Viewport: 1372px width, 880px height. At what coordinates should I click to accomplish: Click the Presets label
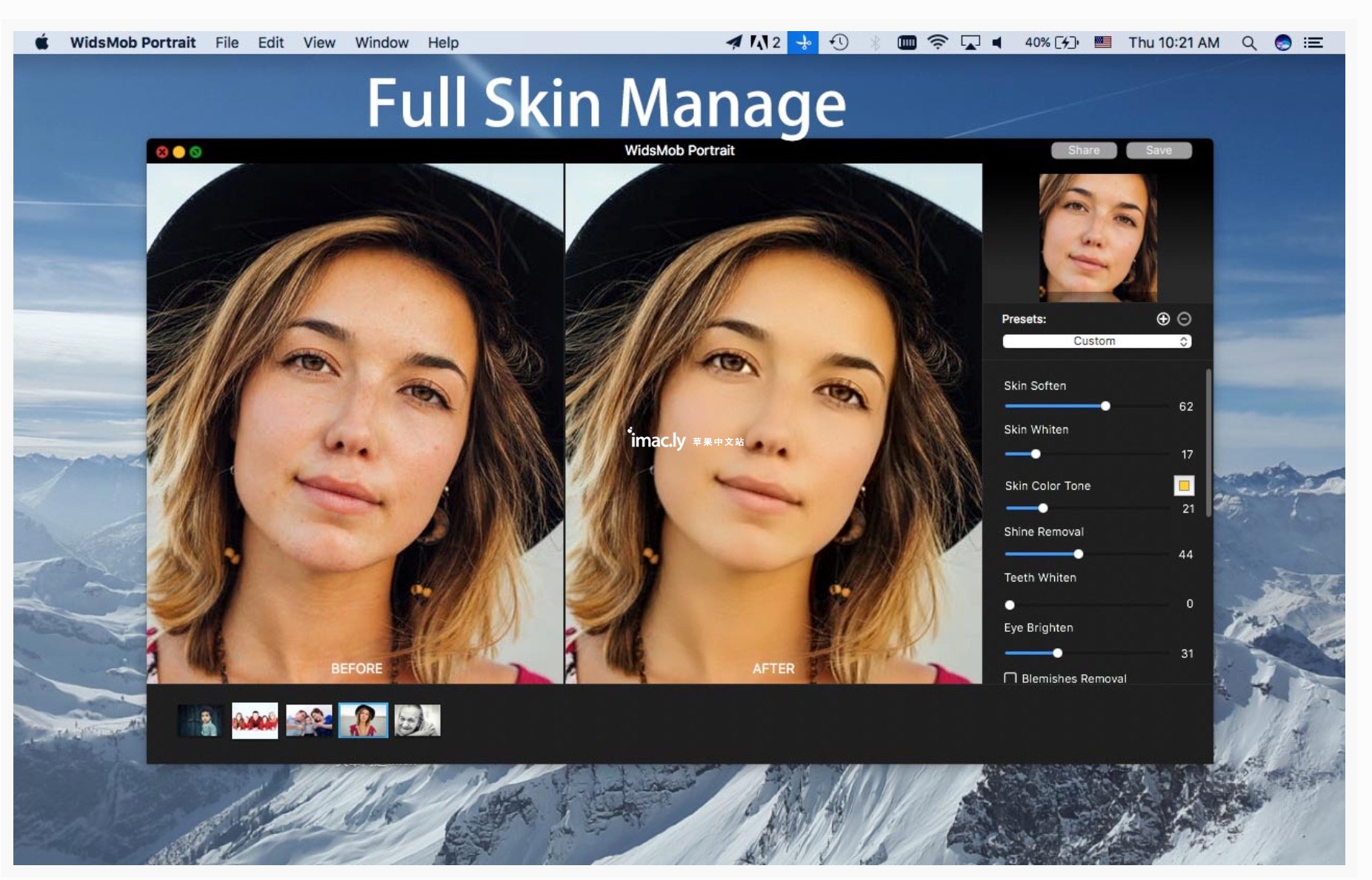point(1024,319)
